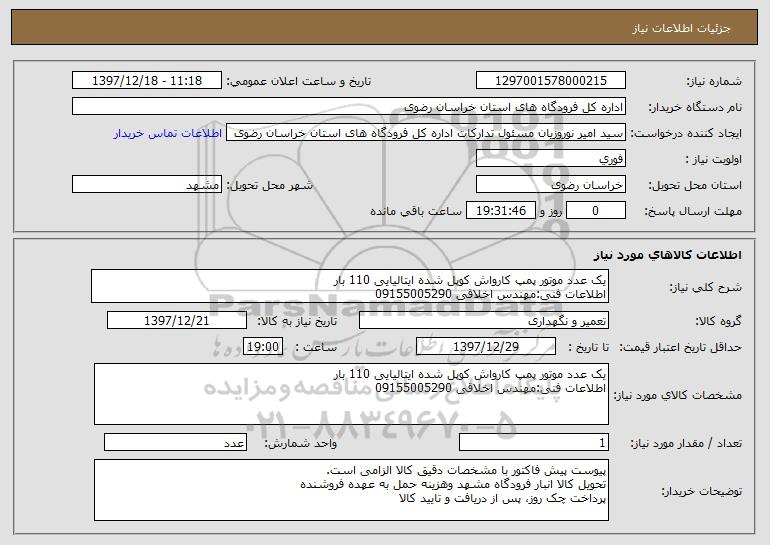Select the remaining days field showing 0

pos(596,211)
